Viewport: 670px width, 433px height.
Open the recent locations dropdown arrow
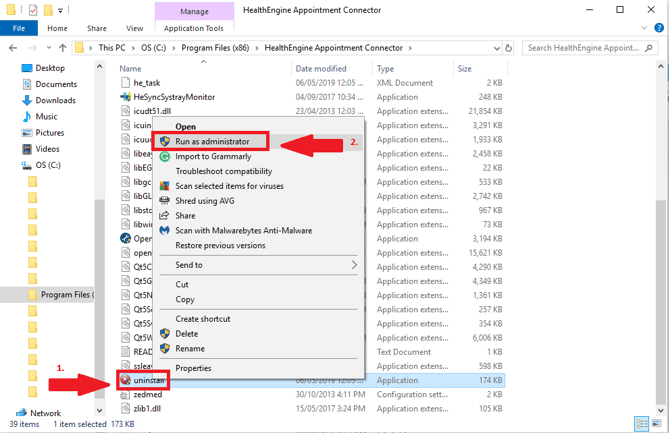point(47,47)
